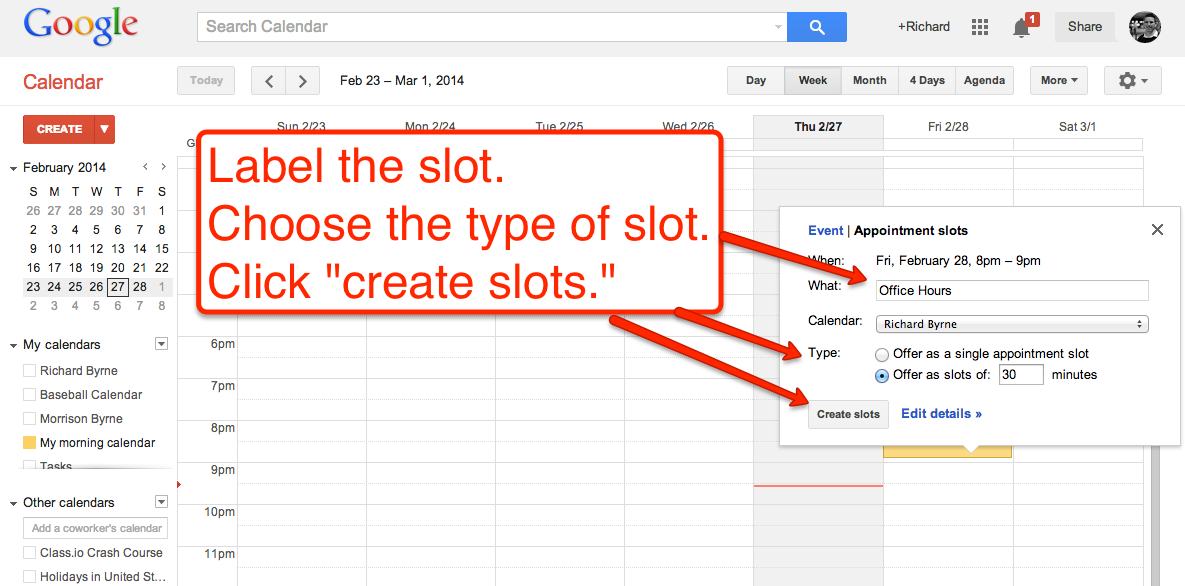Viewport: 1185px width, 586px height.
Task: Switch to Week view
Action: (x=812, y=80)
